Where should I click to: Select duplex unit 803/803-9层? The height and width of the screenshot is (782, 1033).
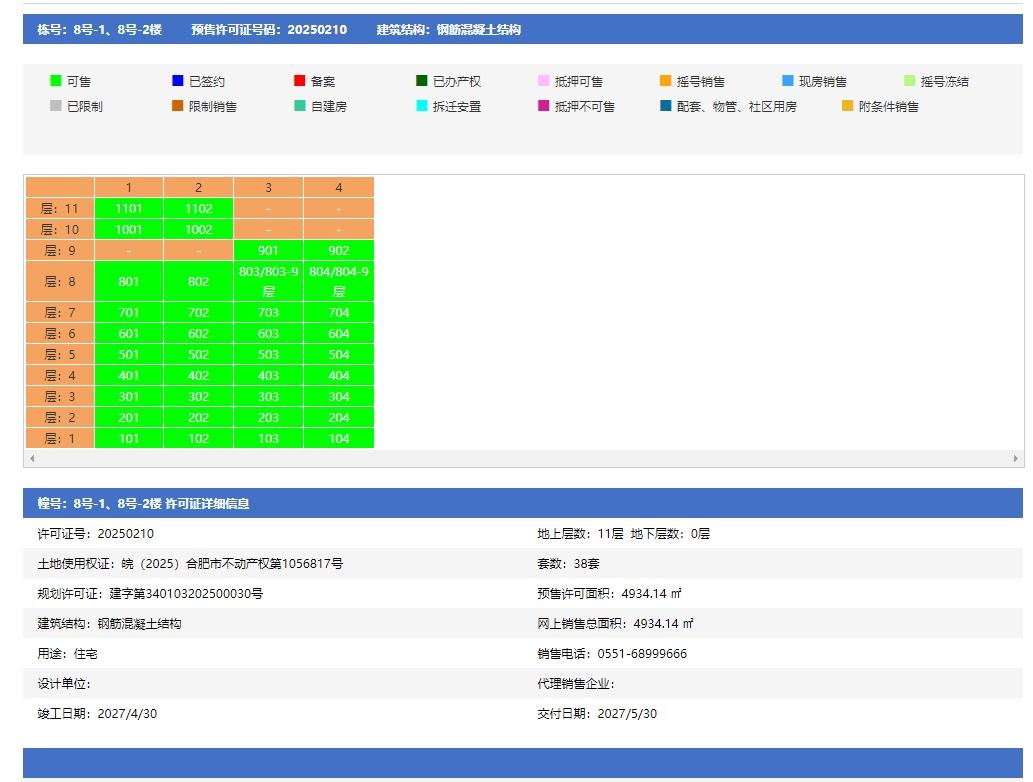(268, 281)
